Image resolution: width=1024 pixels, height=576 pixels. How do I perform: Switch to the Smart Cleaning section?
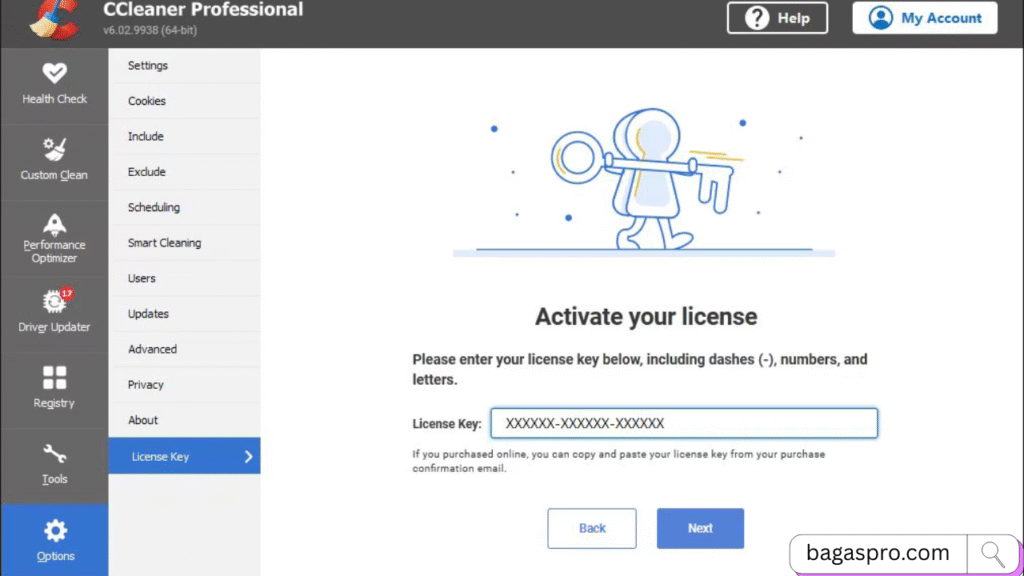164,242
